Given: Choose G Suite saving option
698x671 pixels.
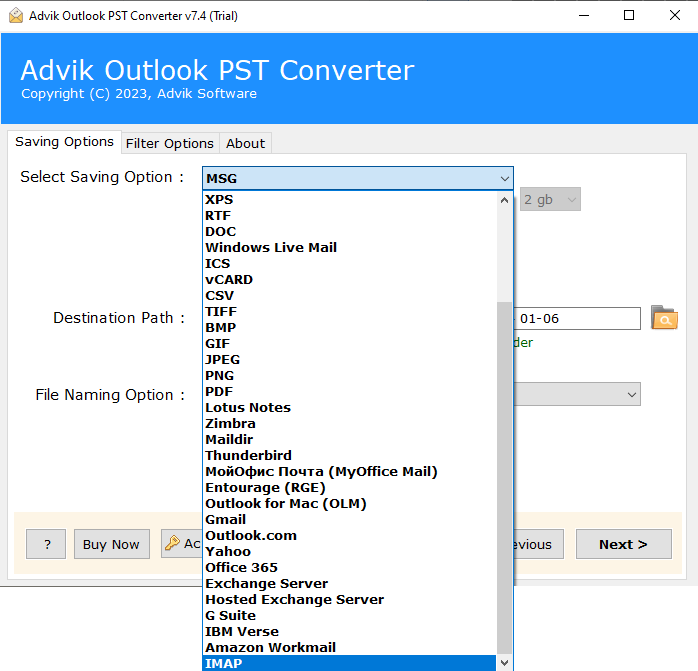Looking at the screenshot, I should [x=349, y=616].
